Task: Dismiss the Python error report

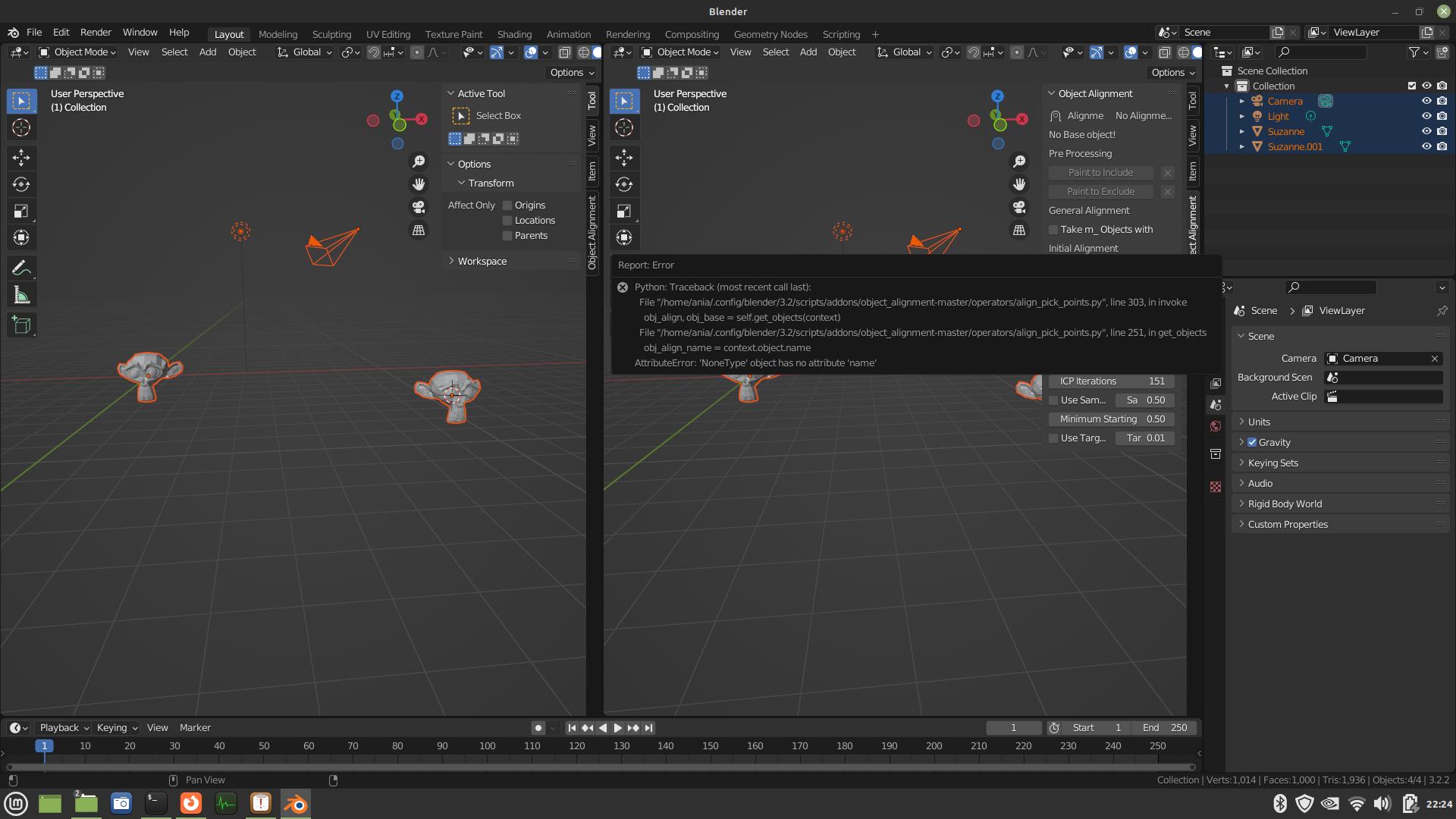Action: (622, 287)
